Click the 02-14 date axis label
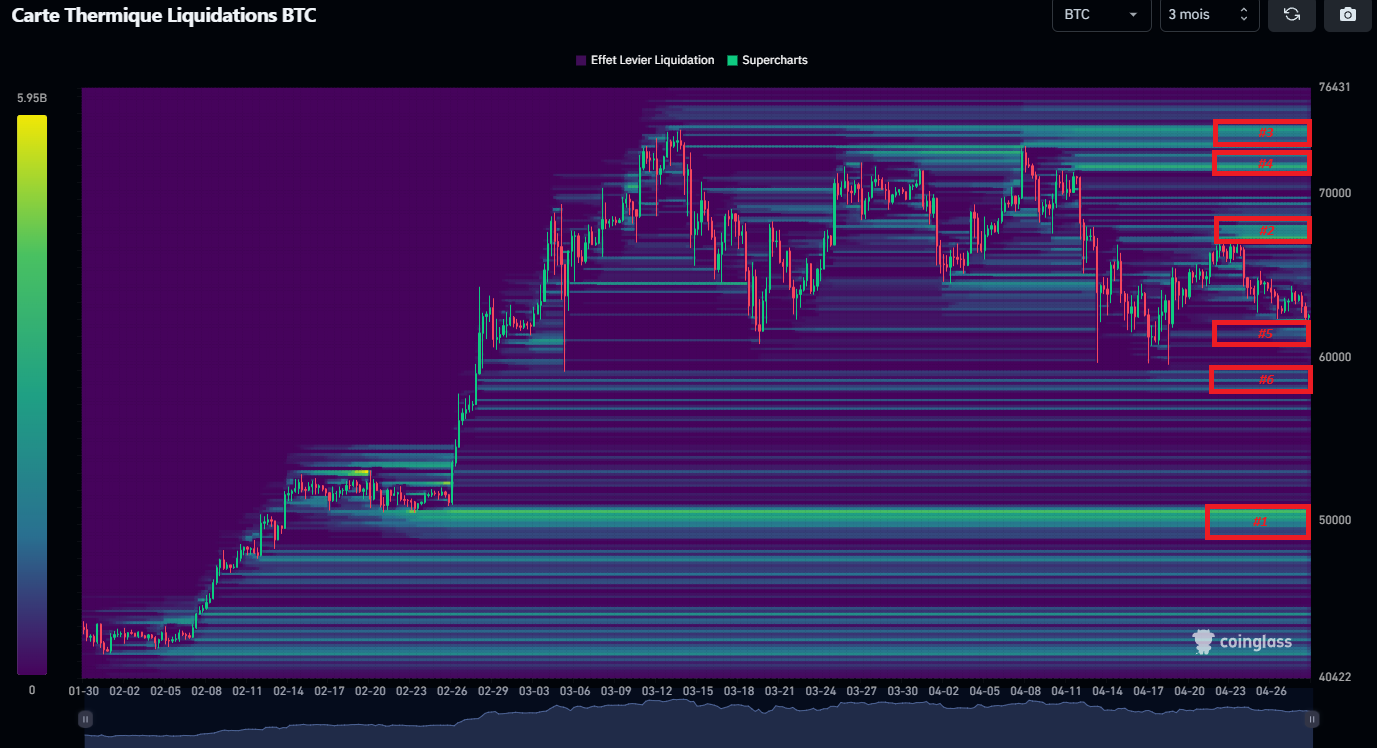 tap(288, 691)
